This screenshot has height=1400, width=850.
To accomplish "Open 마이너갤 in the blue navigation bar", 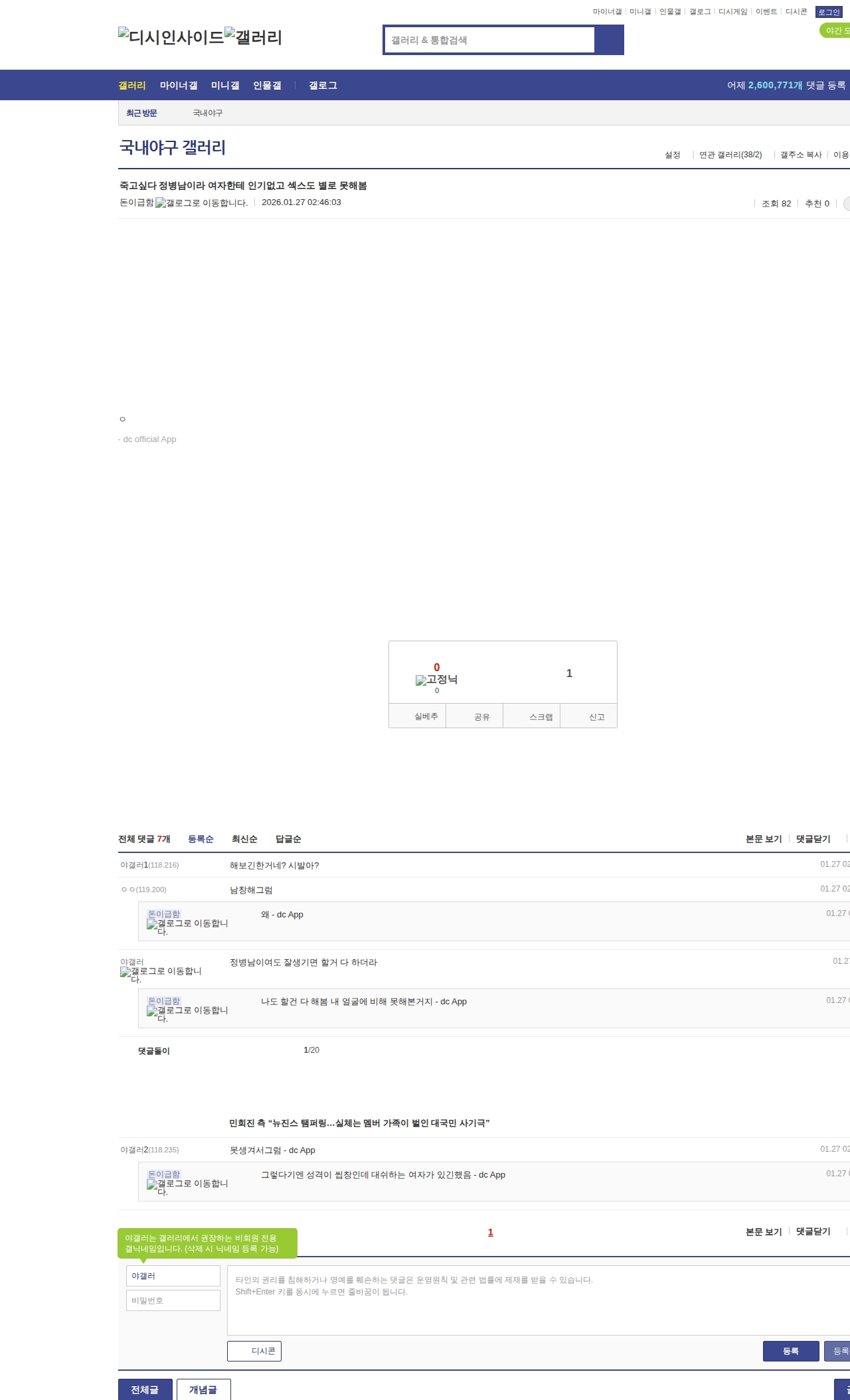I will point(179,85).
